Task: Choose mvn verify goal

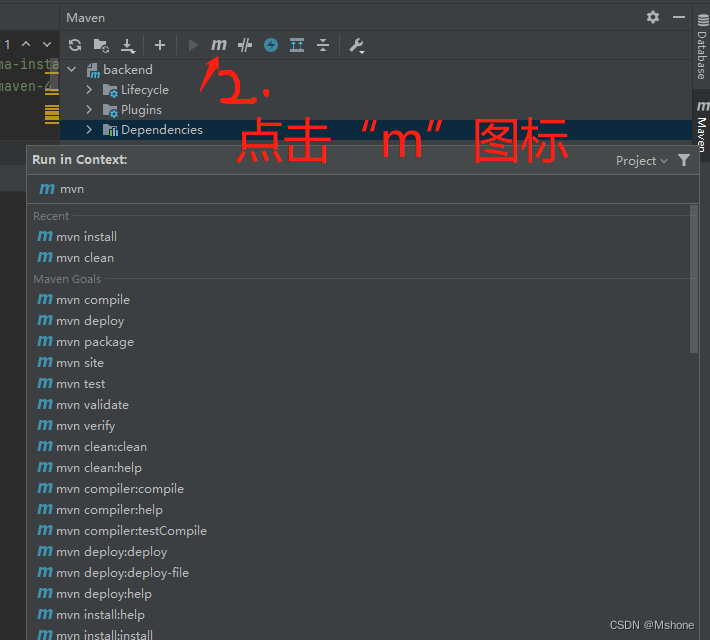Action: [x=76, y=426]
